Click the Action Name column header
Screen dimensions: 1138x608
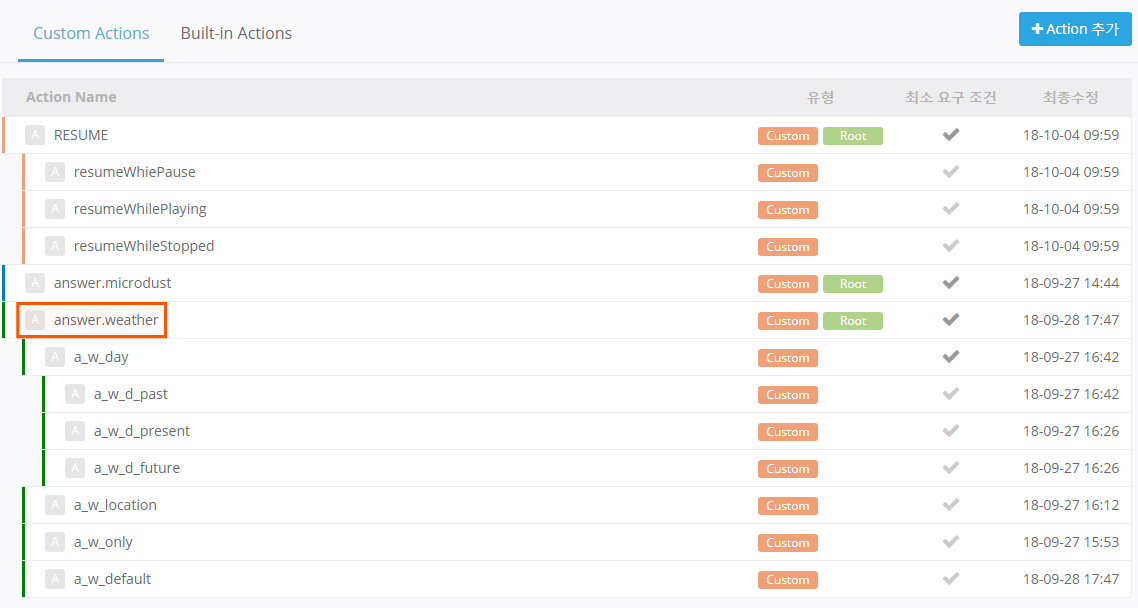point(71,97)
